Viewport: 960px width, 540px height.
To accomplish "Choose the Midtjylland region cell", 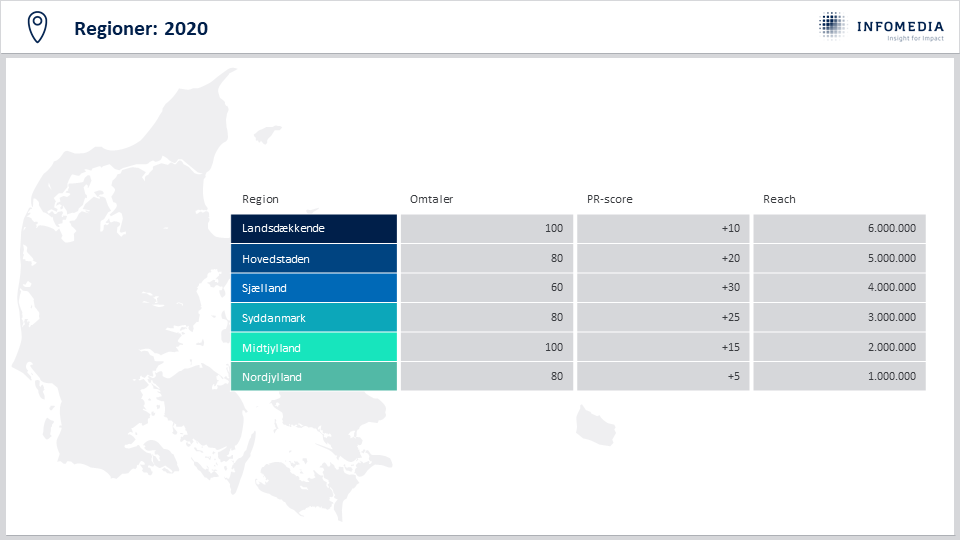I will [313, 347].
